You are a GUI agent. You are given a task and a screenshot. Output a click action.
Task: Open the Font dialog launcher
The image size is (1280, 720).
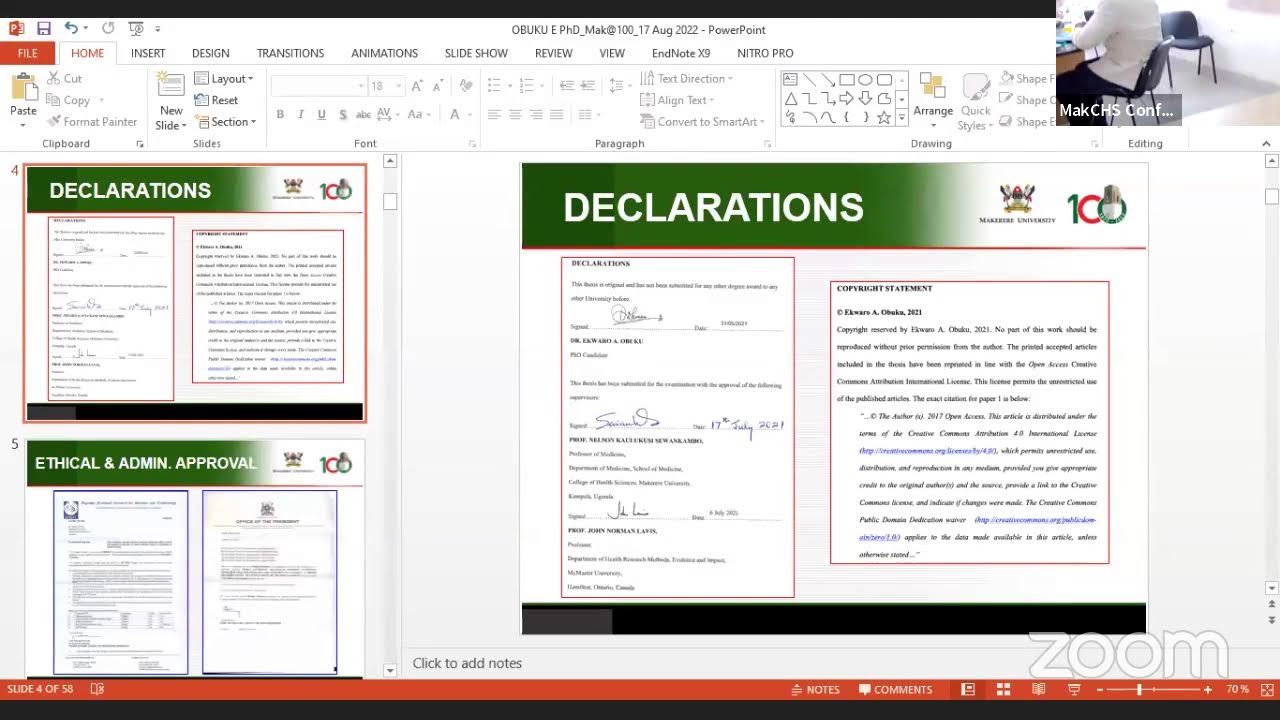[x=473, y=144]
